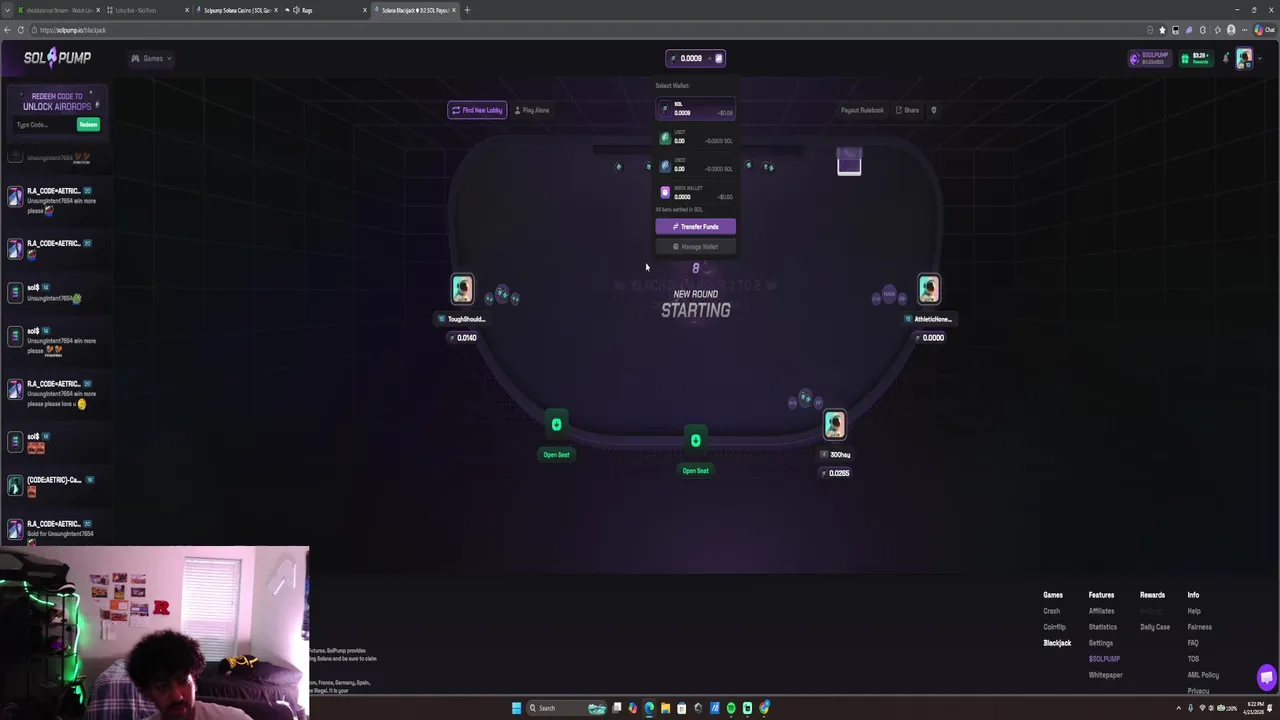Select the Insta Wallet option
The image size is (1280, 720).
click(695, 193)
